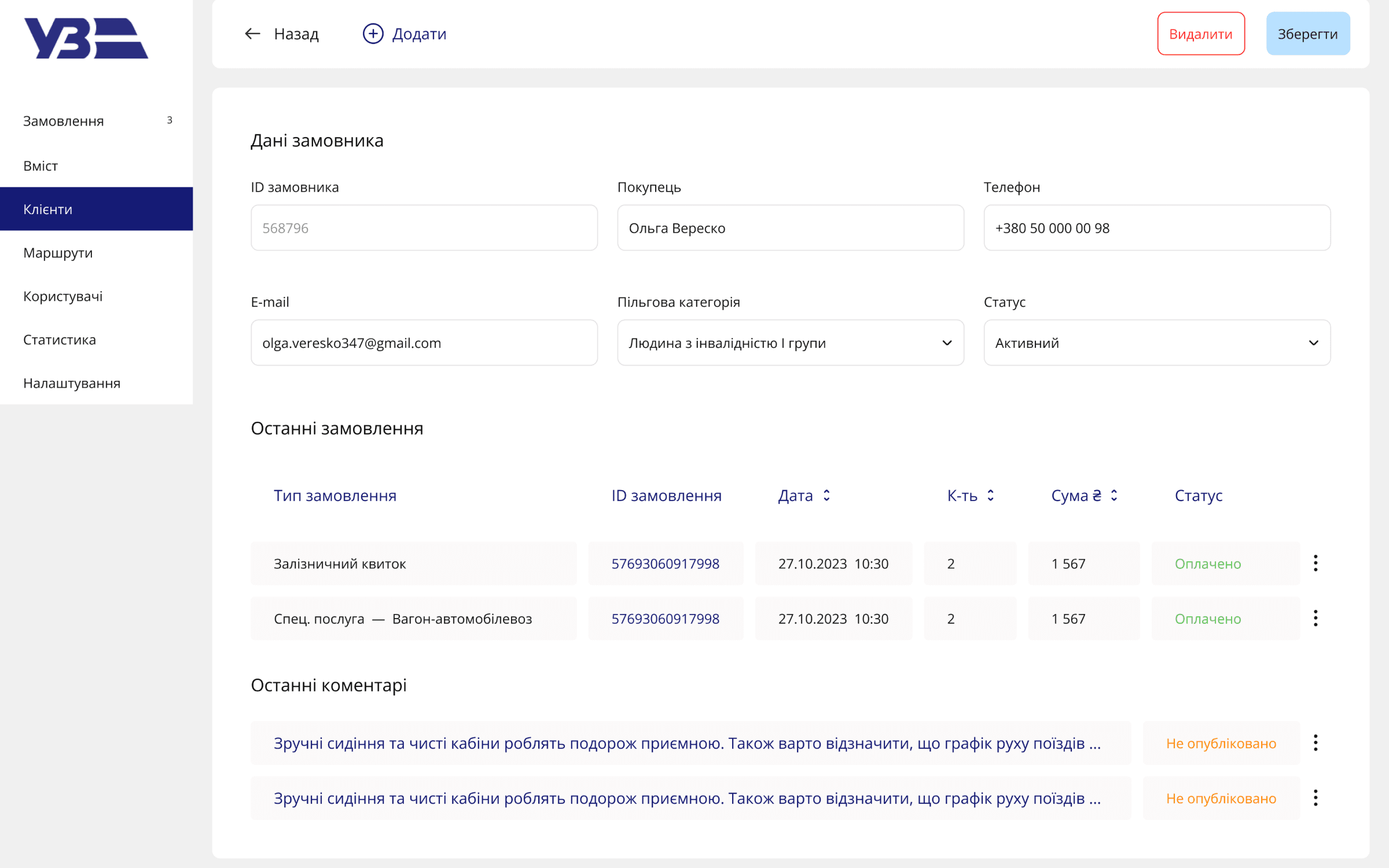Sort orders by Дата column arrows
The image size is (1389, 868).
826,495
